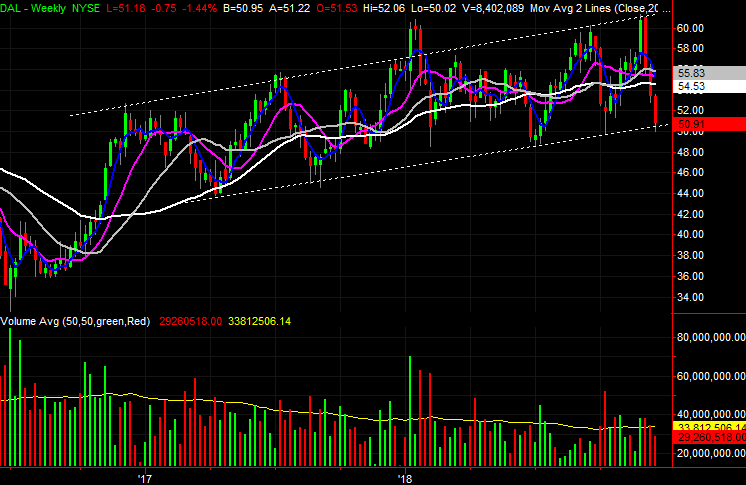Click the red 50.91 last price marker
746x485 pixels.
point(709,124)
